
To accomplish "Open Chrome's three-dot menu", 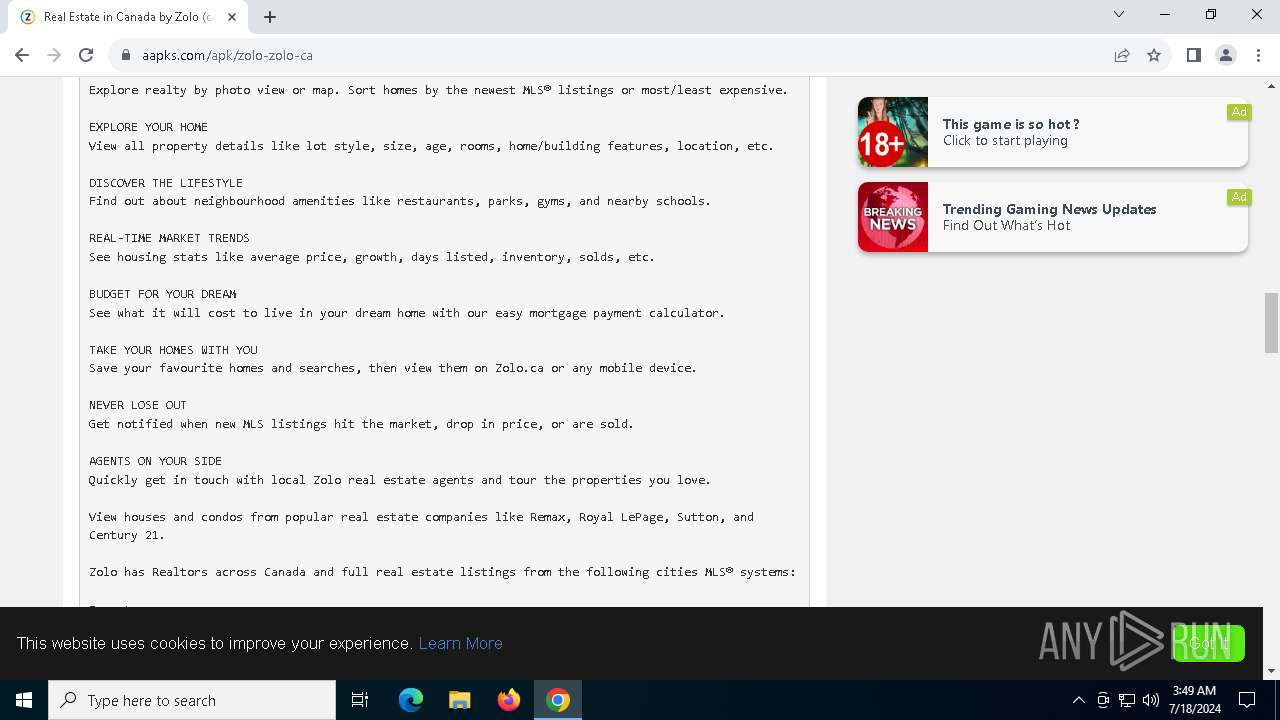I will point(1257,55).
